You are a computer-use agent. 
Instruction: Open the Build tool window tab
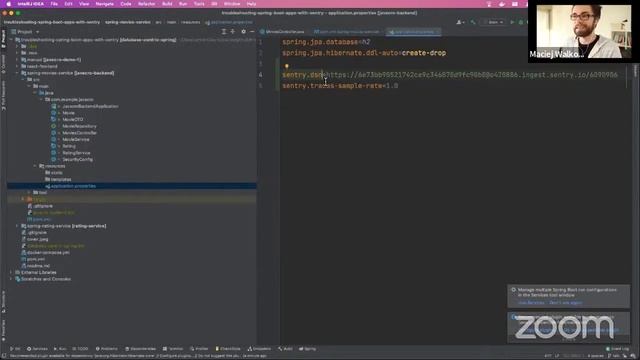[x=285, y=349]
